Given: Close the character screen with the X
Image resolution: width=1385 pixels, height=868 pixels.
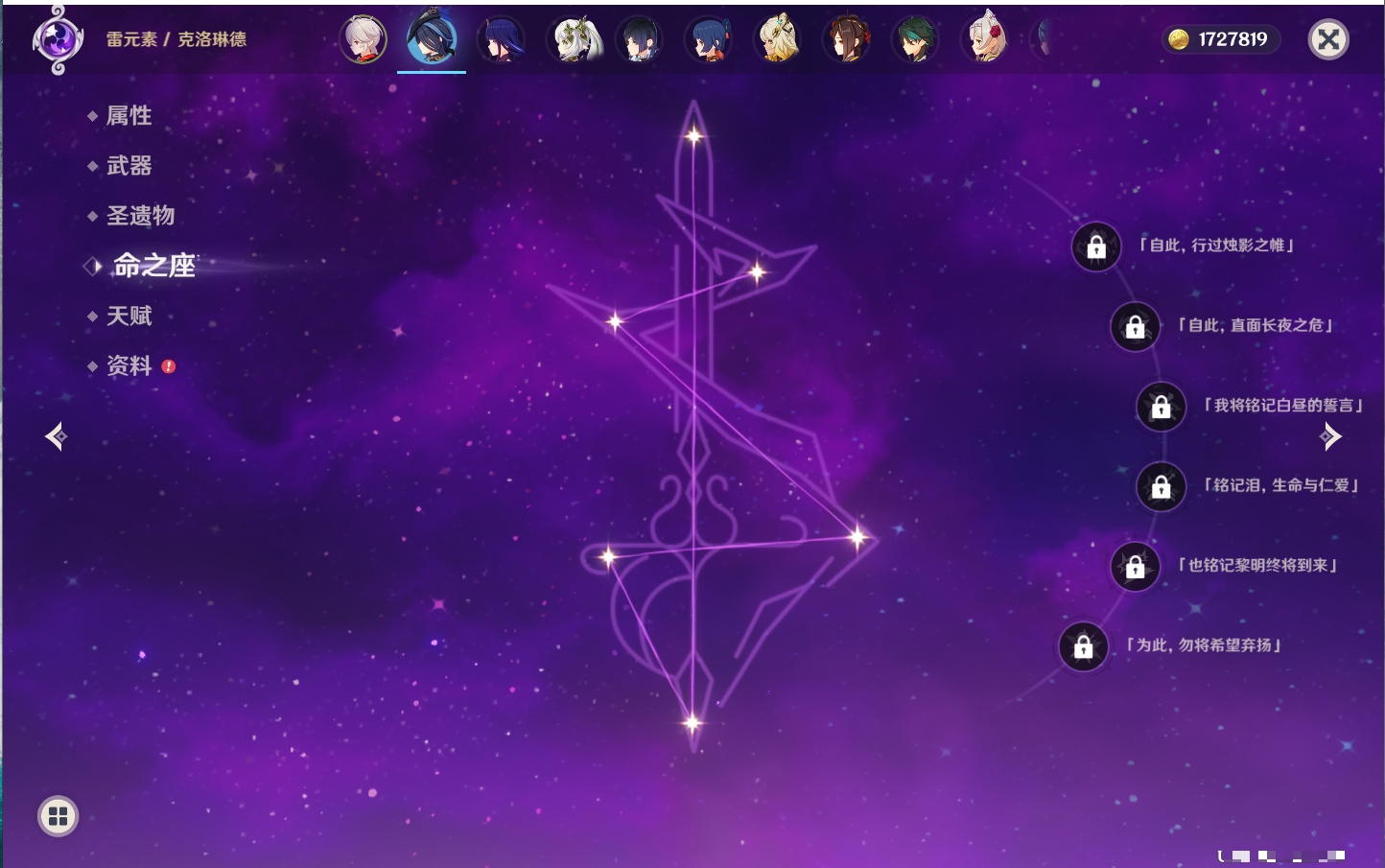Looking at the screenshot, I should point(1328,39).
